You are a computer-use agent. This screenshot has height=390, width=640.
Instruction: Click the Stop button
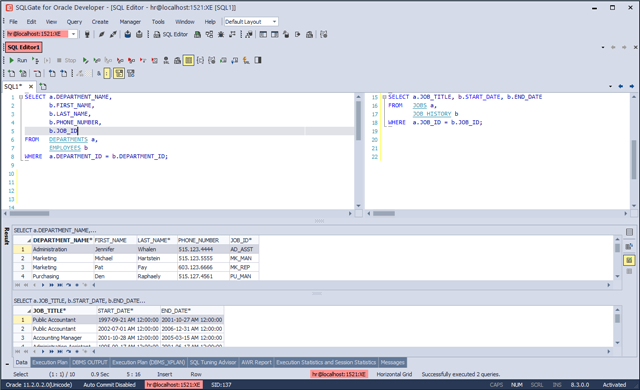coord(67,60)
